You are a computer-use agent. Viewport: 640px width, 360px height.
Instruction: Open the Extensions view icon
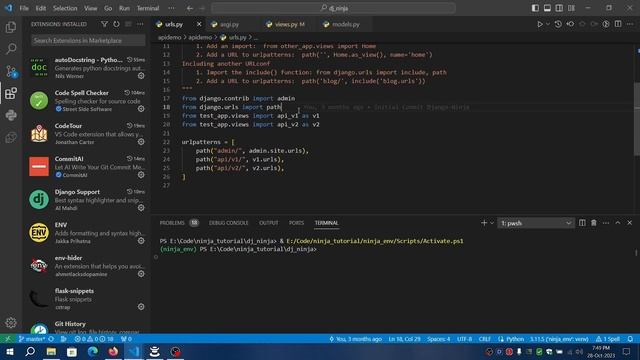11,93
